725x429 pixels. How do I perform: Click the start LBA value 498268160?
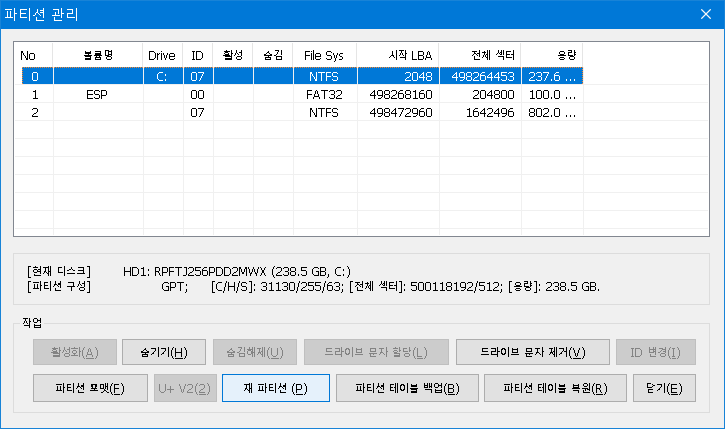(400, 94)
